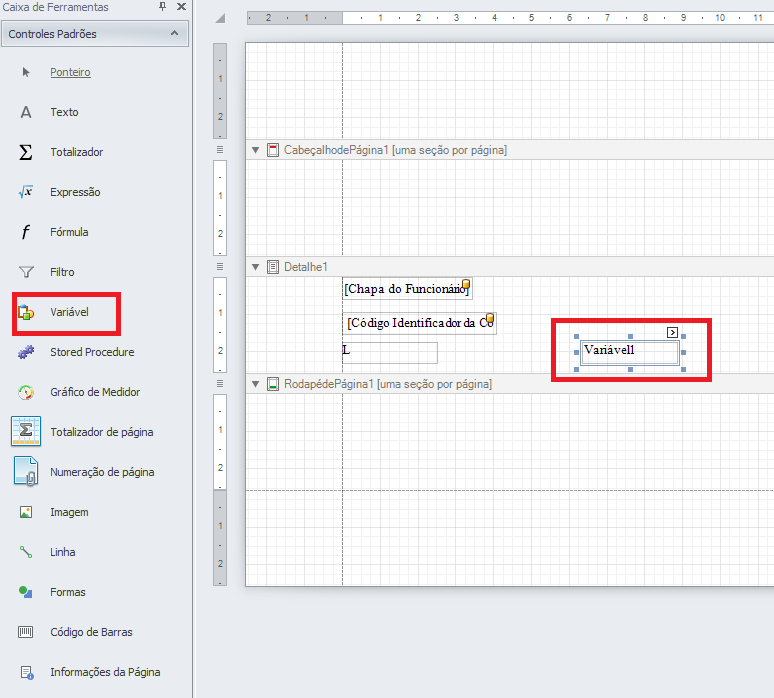Open the smart tag of Variável1 control
This screenshot has height=698, width=774.
click(672, 332)
